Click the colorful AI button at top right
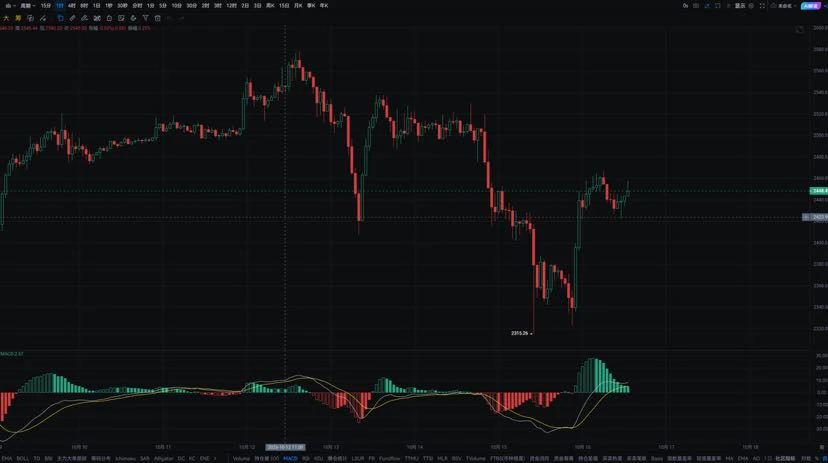828x463 pixels. click(x=811, y=6)
